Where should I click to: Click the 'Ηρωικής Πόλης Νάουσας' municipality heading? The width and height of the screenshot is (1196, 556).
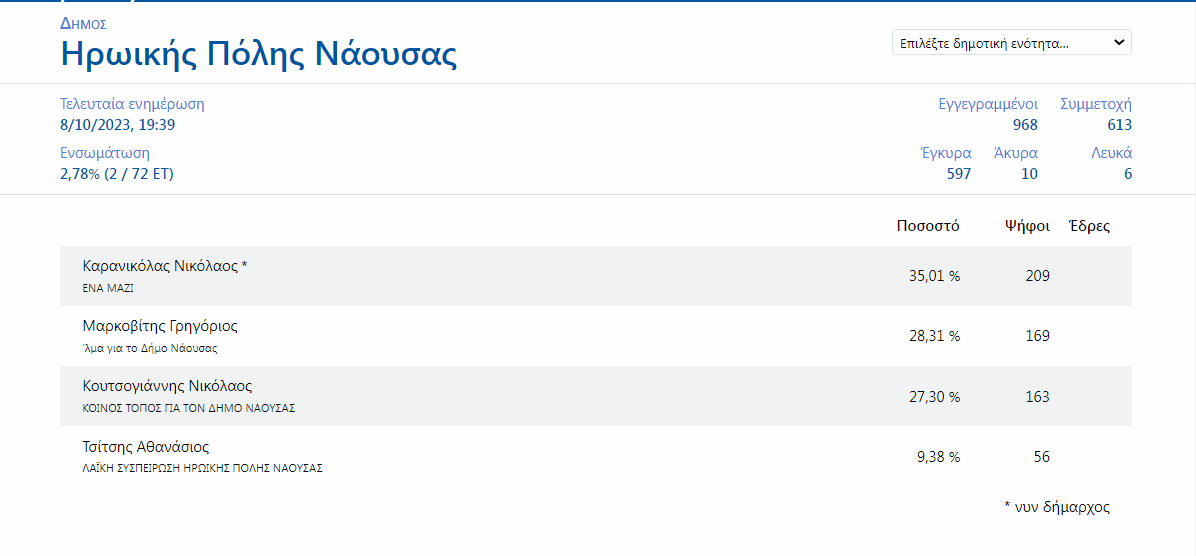pos(259,53)
